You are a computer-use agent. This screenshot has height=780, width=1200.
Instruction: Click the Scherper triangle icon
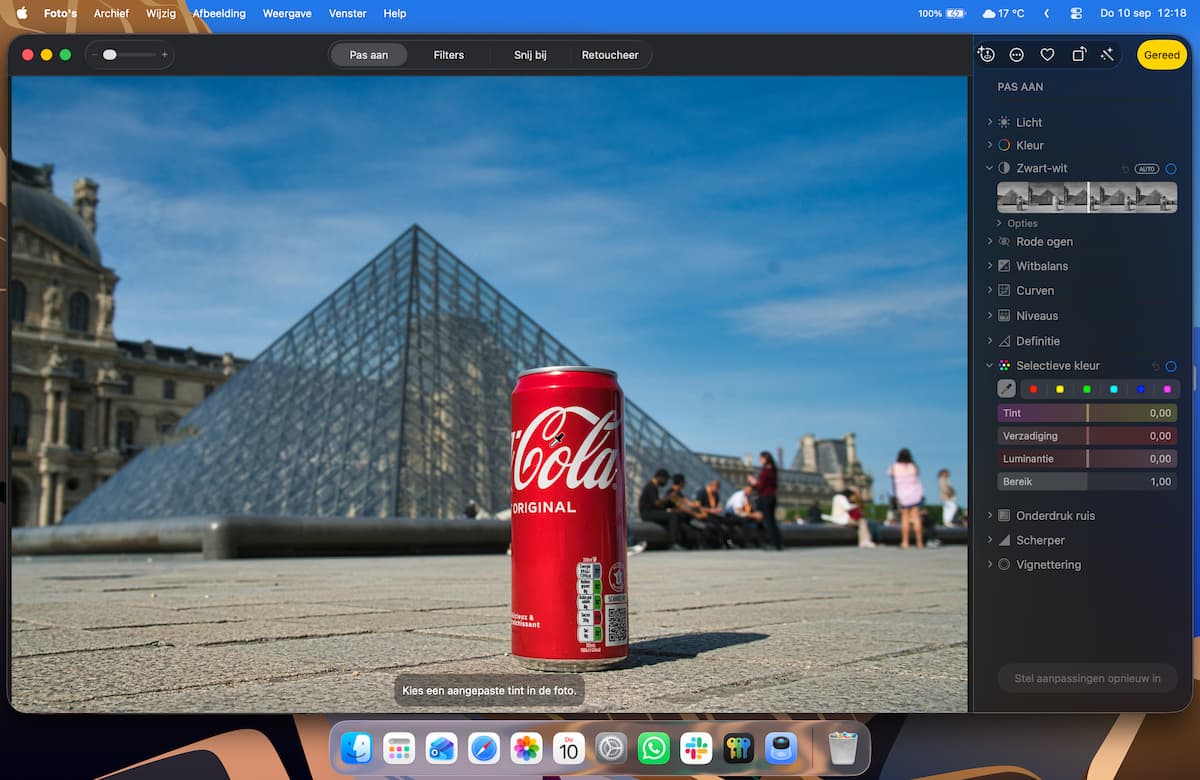pyautogui.click(x=1004, y=540)
